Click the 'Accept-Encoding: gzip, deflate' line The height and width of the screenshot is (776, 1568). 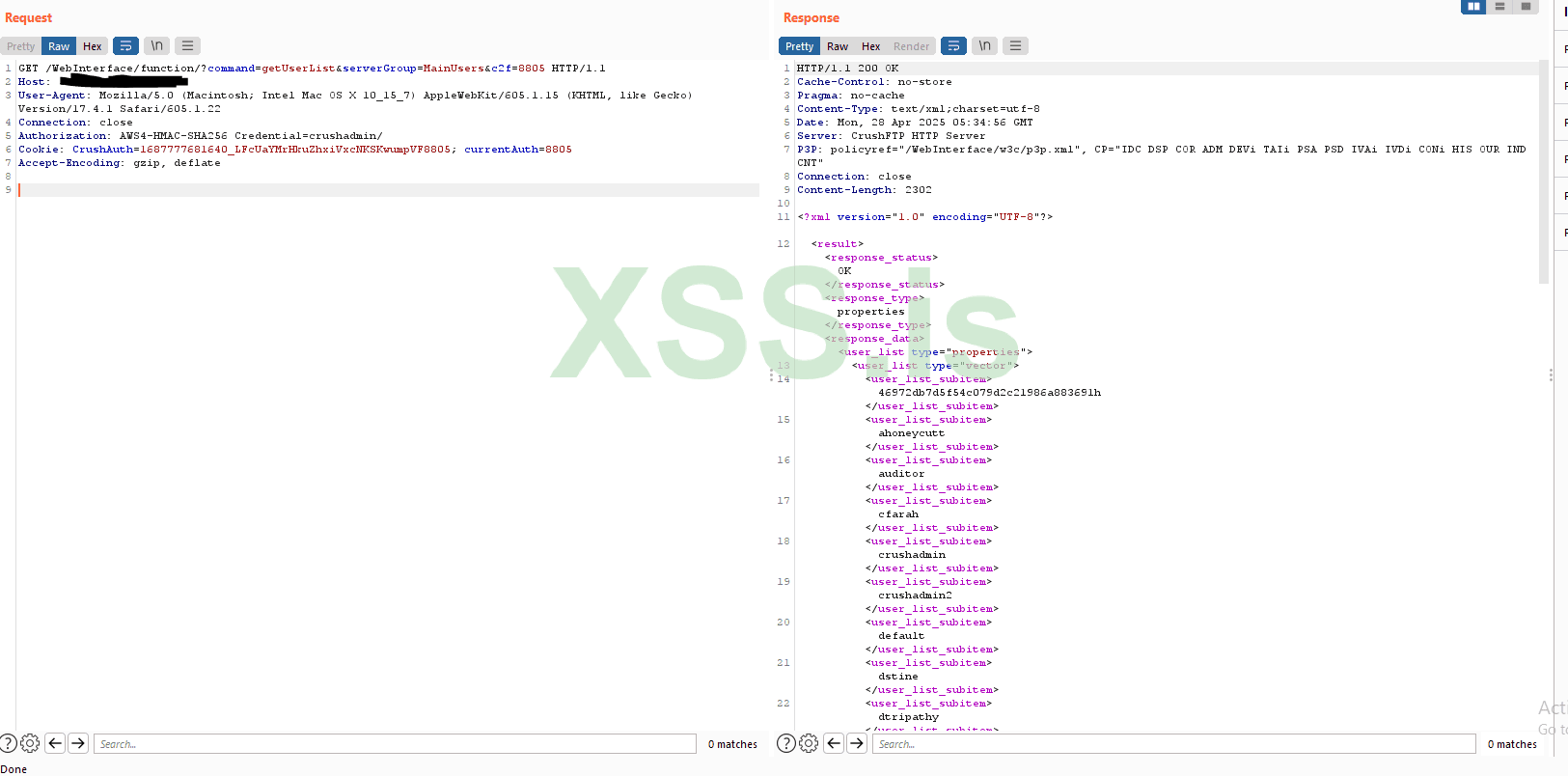tap(120, 163)
